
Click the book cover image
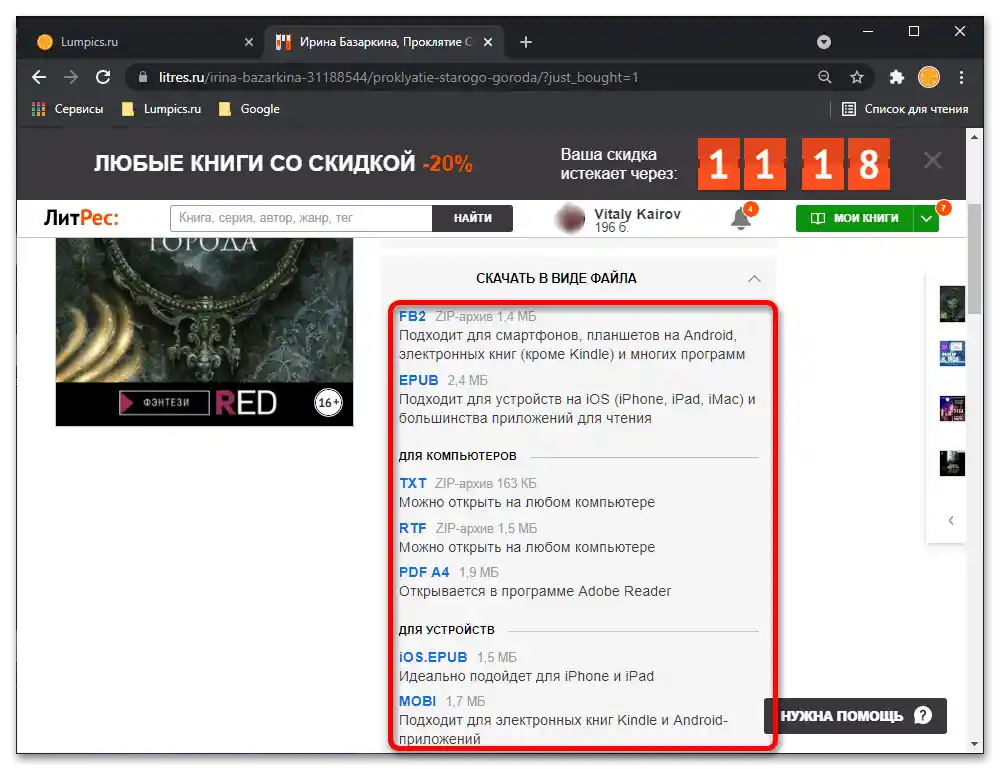[204, 332]
